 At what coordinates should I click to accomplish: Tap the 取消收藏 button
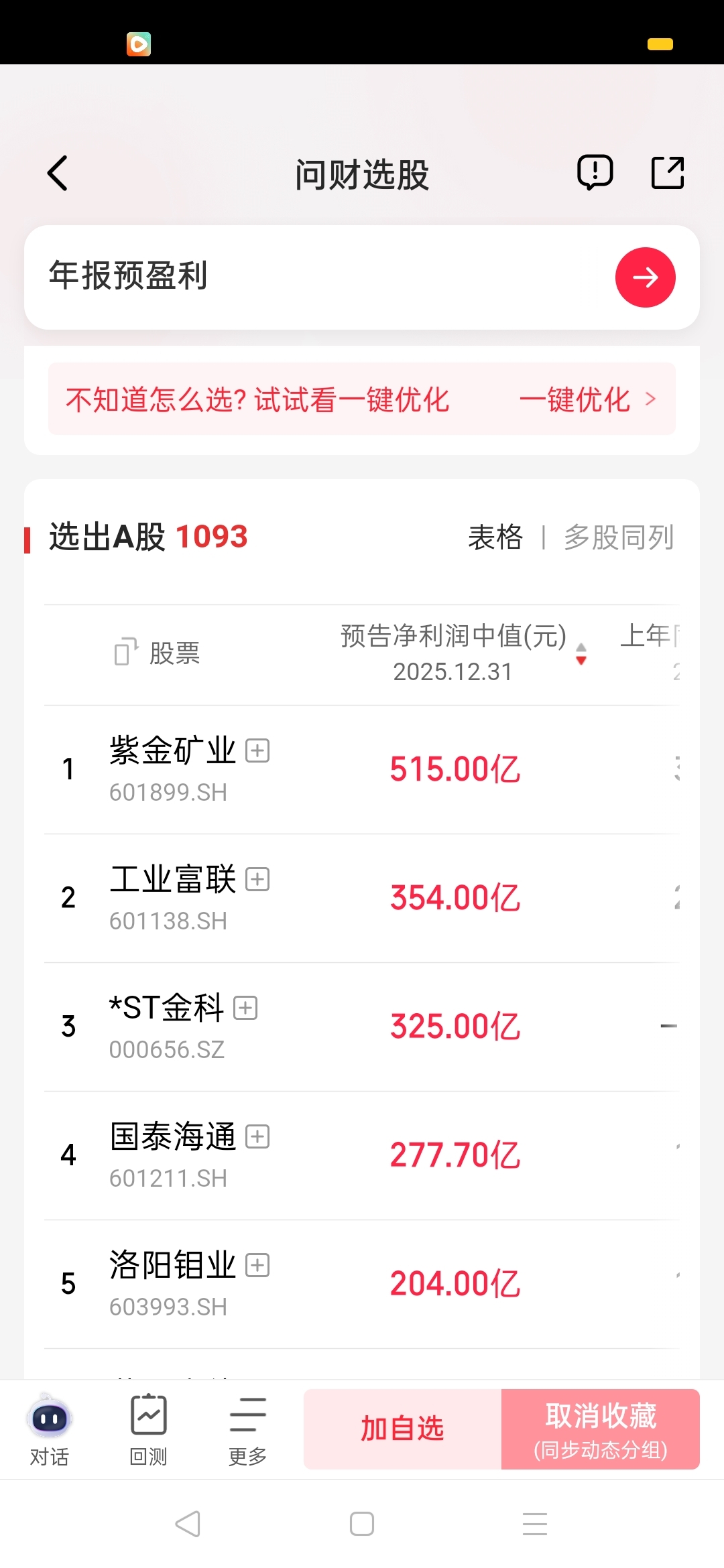[x=601, y=1429]
